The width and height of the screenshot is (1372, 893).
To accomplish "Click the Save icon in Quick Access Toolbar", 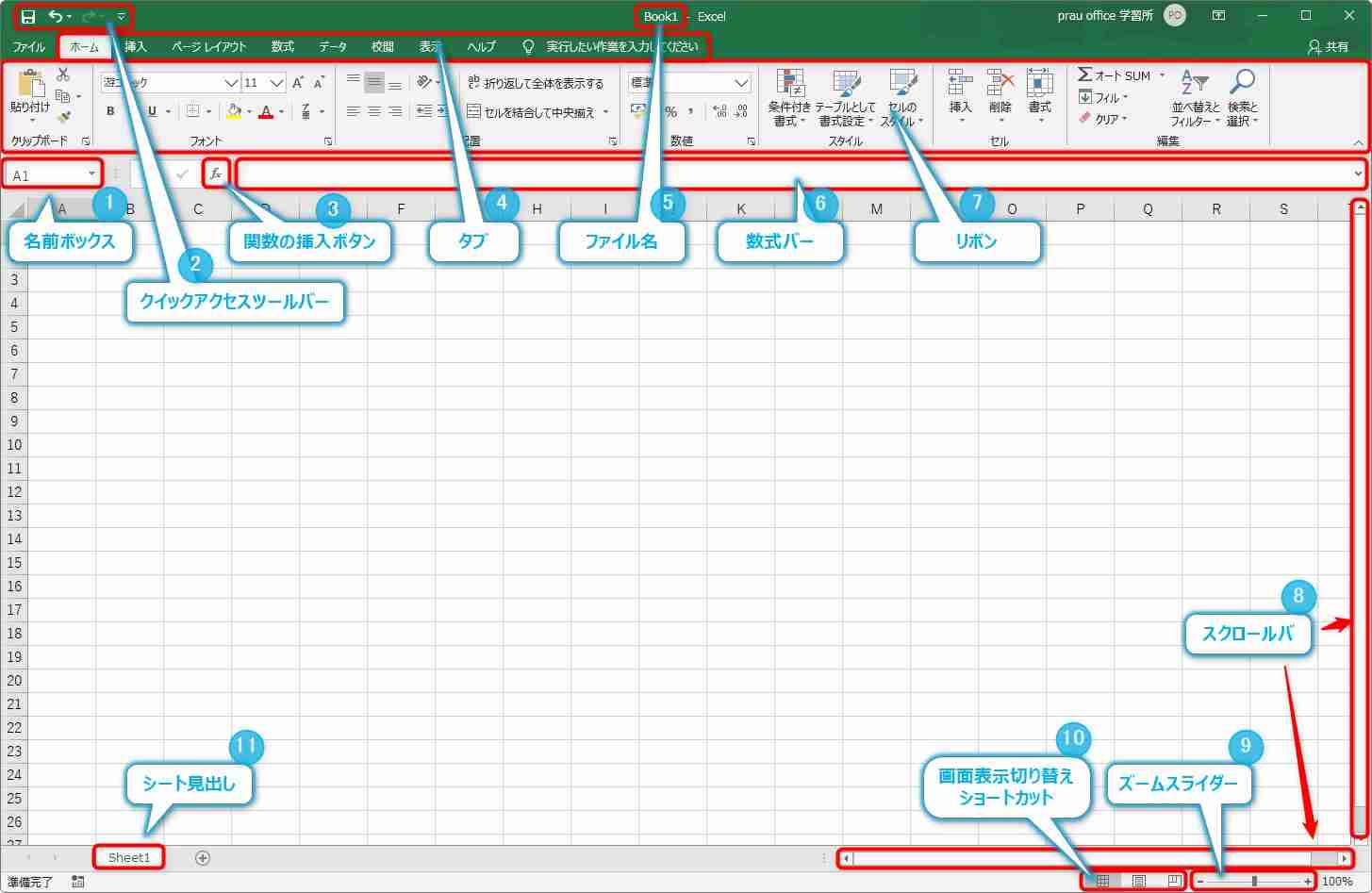I will [28, 17].
